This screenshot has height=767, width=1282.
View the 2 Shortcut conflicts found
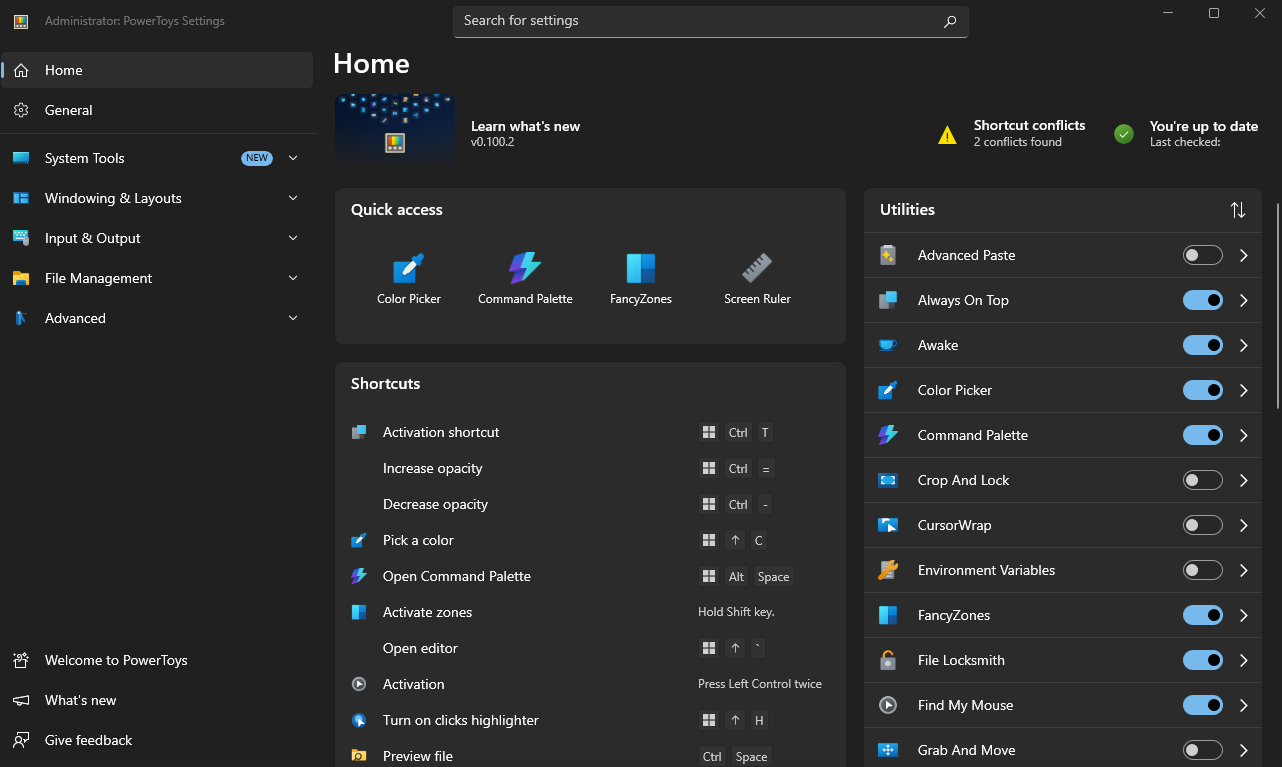pyautogui.click(x=1010, y=133)
